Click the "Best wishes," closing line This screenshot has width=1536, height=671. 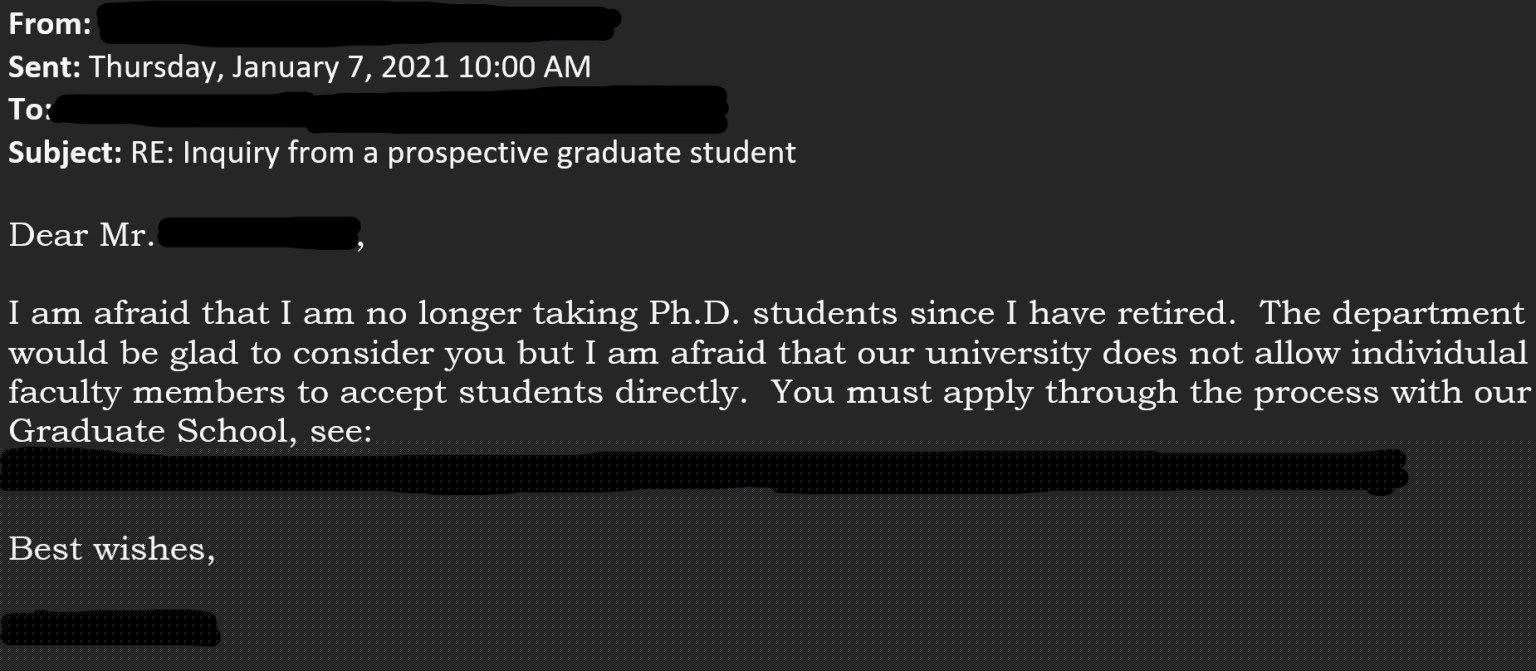coord(111,549)
